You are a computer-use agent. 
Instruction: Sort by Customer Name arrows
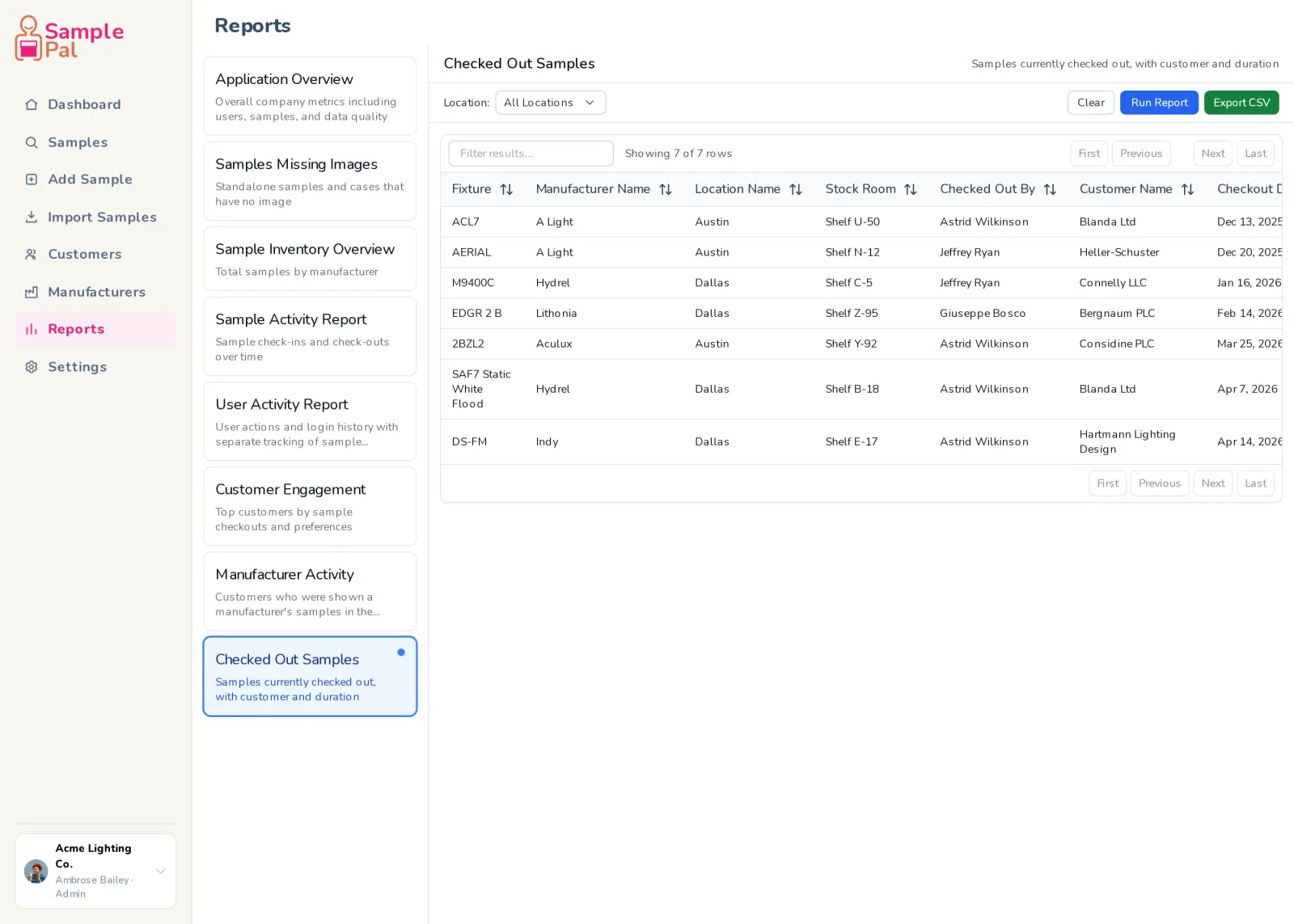tap(1187, 189)
